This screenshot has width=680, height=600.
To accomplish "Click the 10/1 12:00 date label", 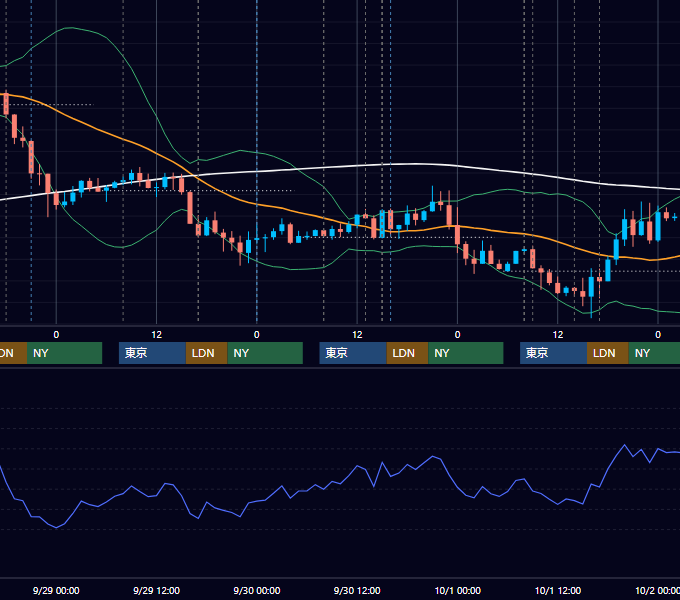I will pos(558,590).
